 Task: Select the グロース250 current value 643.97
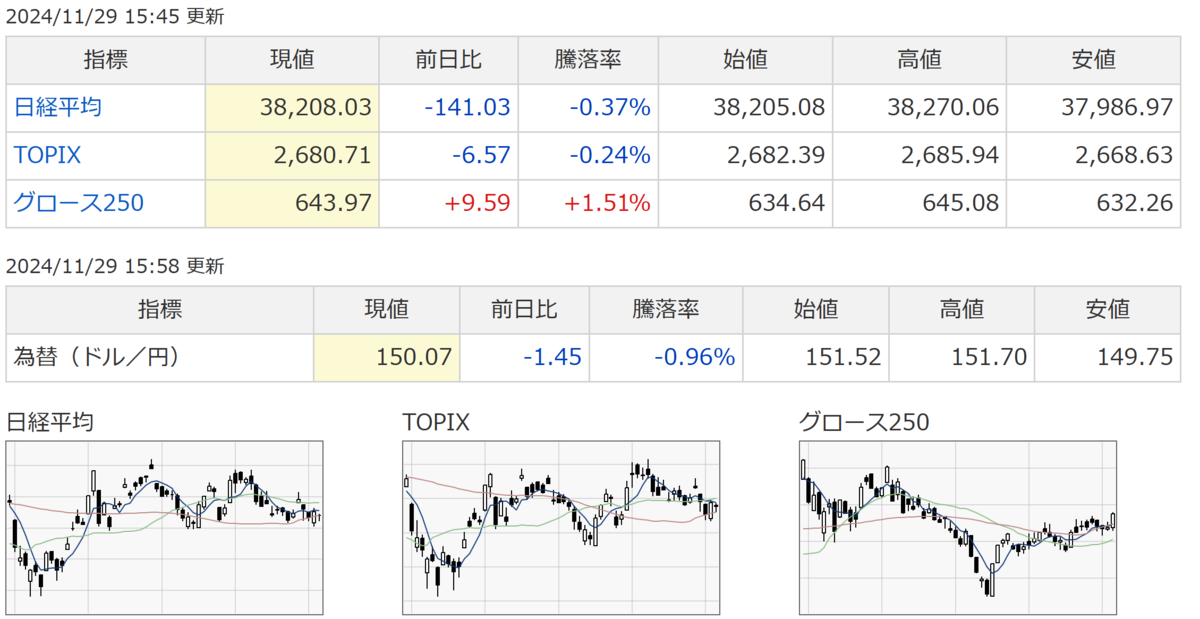pos(334,203)
